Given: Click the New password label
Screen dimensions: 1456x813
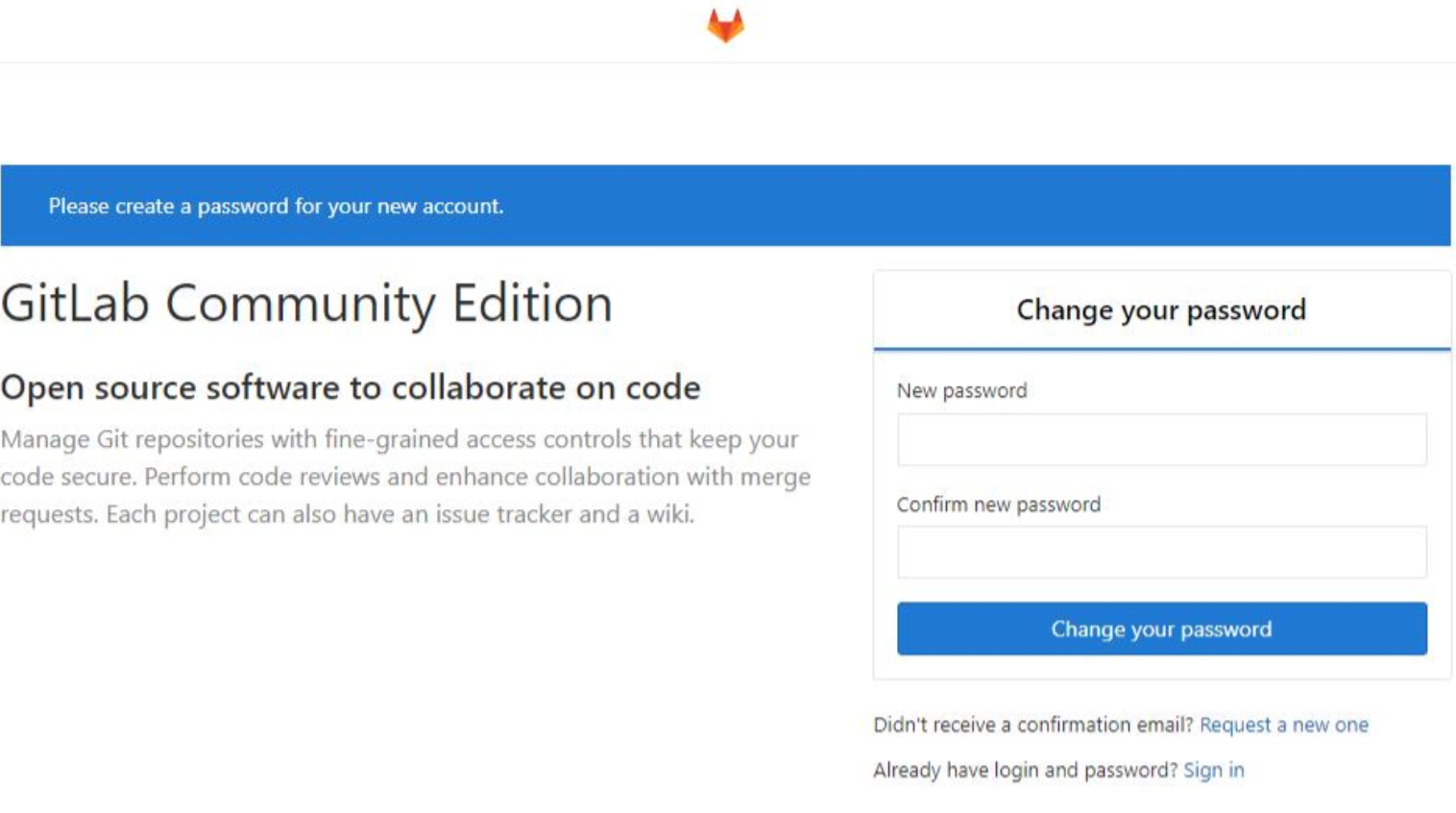Looking at the screenshot, I should tap(961, 390).
